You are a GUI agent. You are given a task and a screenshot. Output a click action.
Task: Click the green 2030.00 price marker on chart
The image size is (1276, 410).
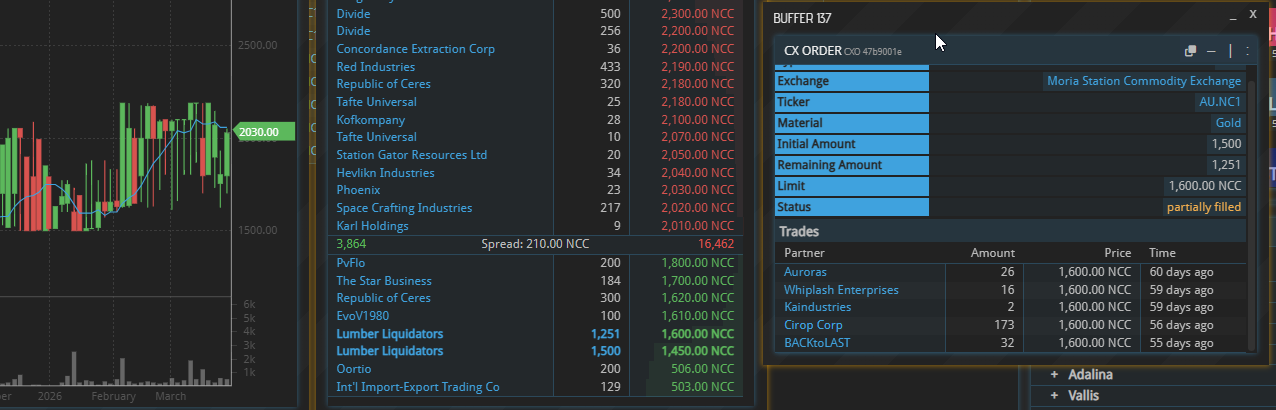[263, 131]
